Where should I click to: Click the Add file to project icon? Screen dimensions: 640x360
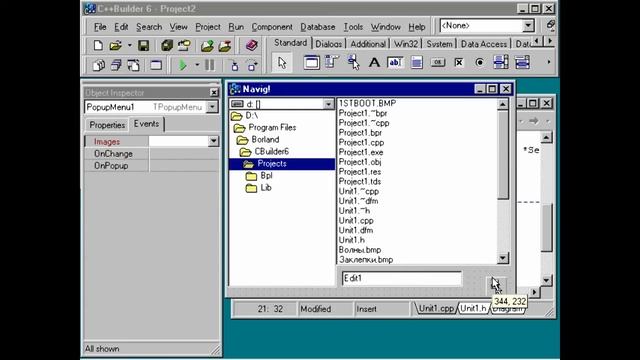[207, 45]
